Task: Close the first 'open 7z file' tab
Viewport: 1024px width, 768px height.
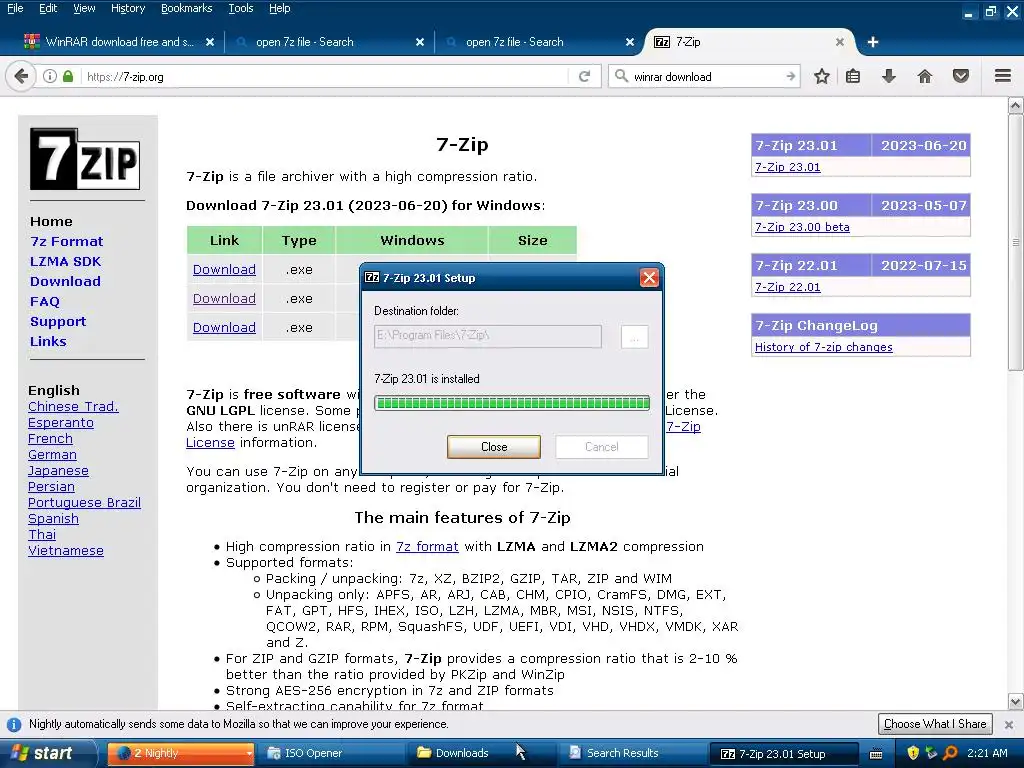Action: click(420, 42)
